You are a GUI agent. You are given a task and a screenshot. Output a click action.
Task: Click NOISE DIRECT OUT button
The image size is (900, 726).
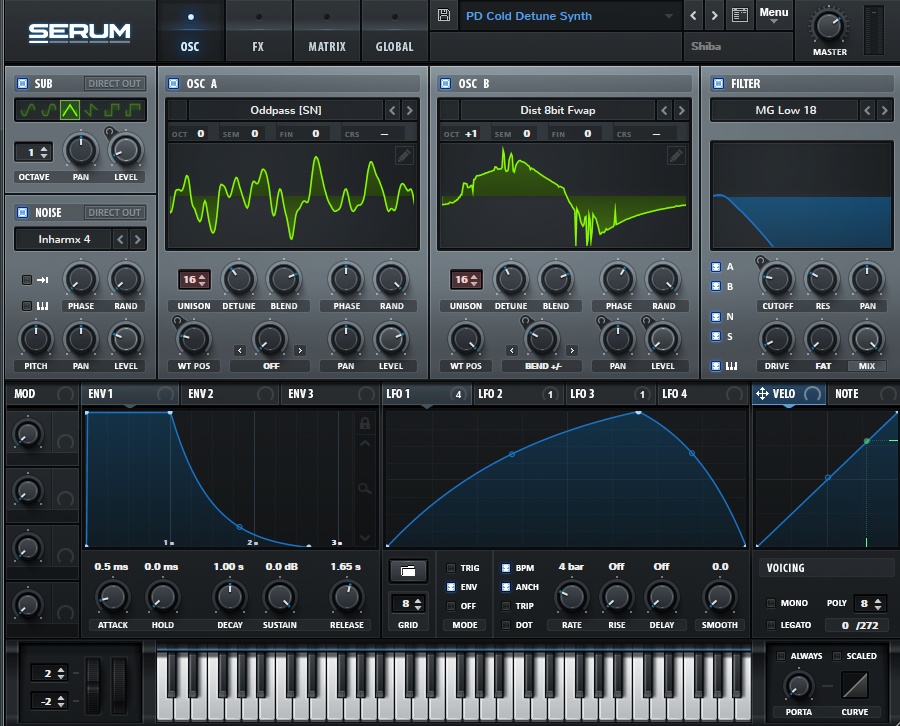click(x=114, y=213)
